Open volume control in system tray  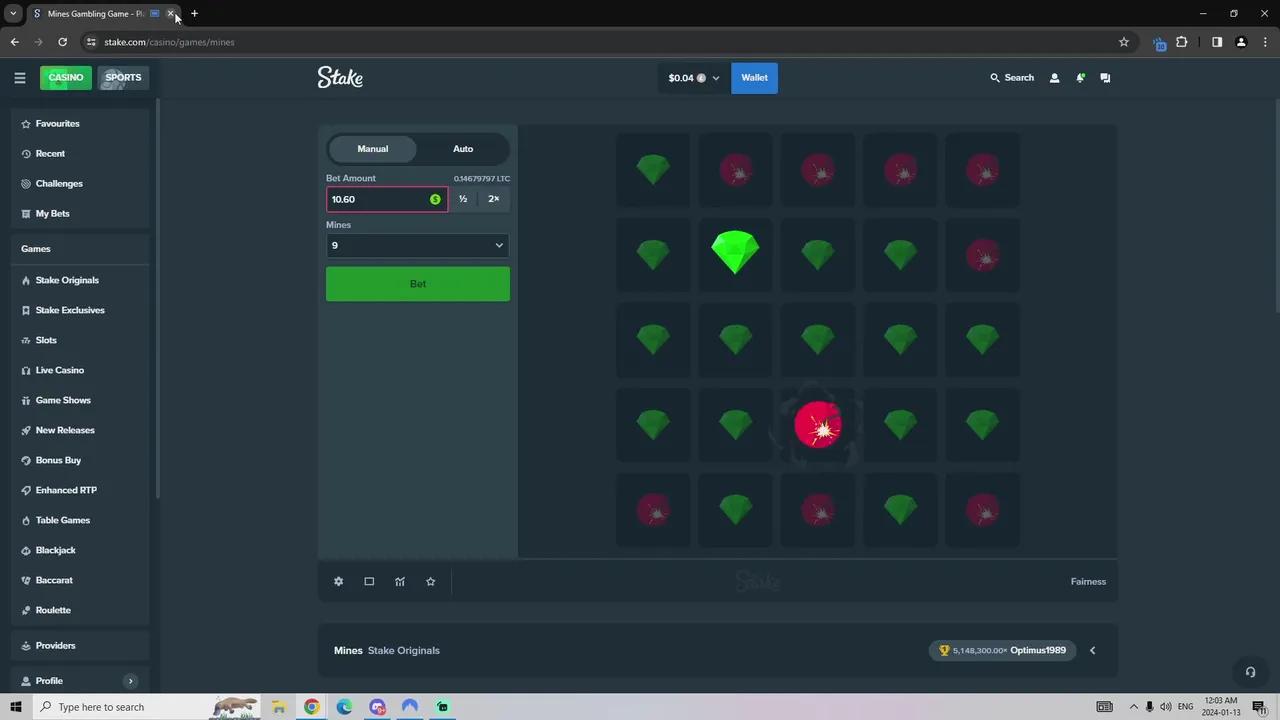[x=1166, y=707]
